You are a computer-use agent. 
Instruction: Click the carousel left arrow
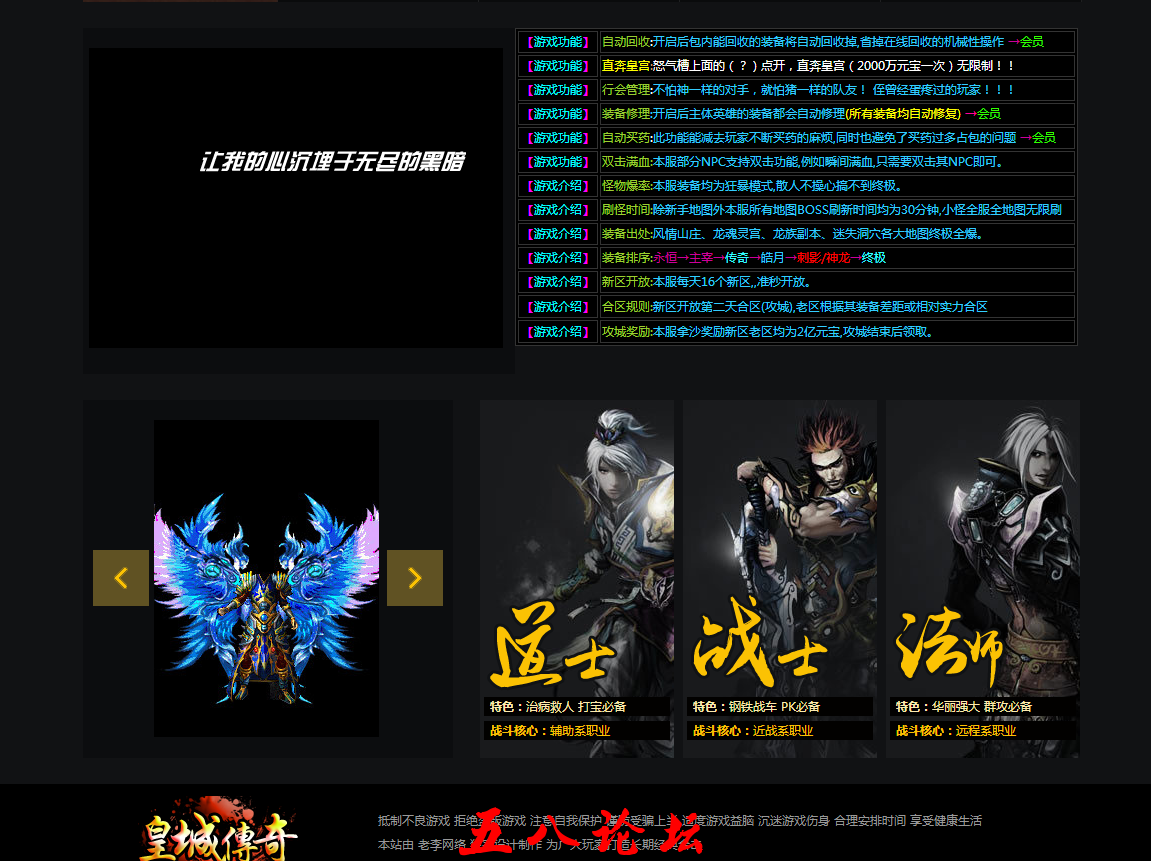click(121, 577)
